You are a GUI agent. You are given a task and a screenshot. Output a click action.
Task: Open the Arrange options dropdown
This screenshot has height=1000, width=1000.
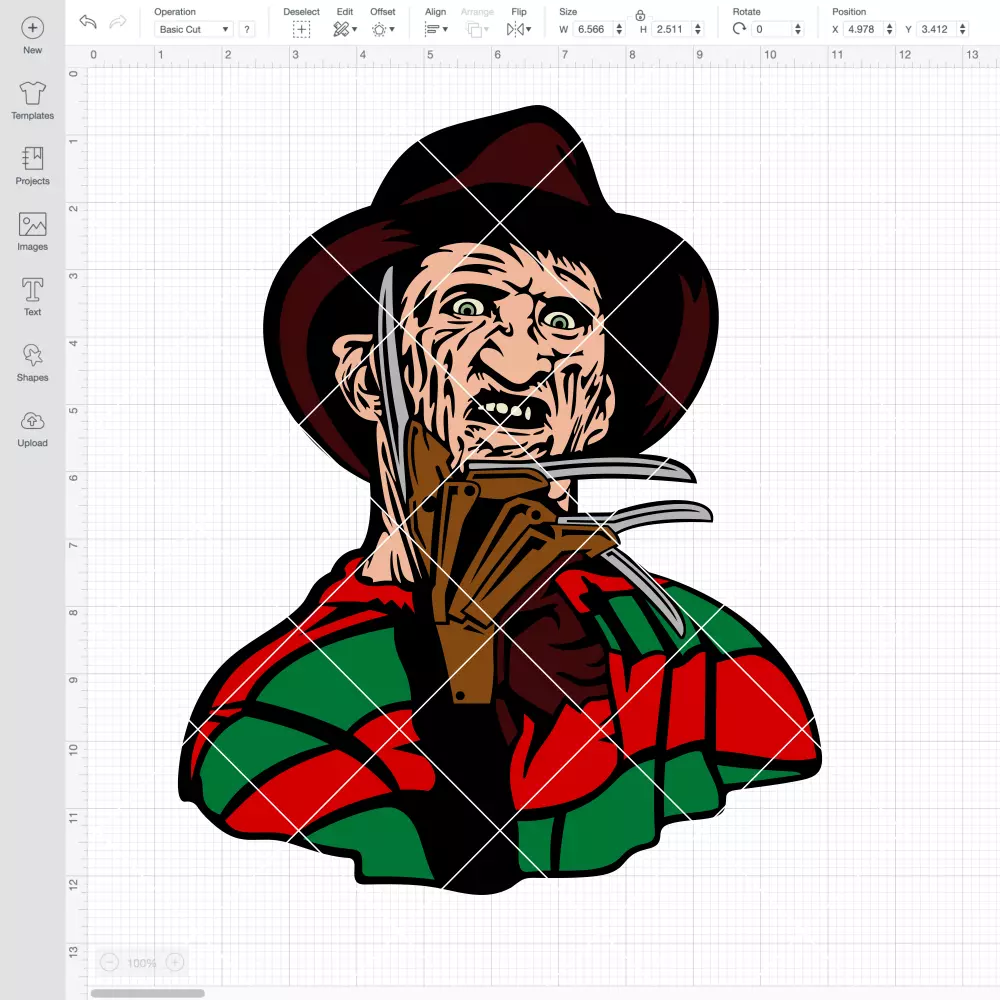point(478,29)
